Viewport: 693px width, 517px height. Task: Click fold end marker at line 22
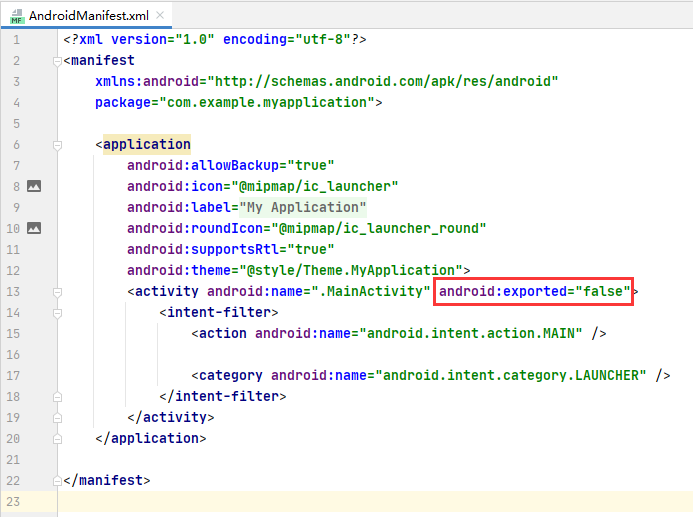tap(57, 481)
